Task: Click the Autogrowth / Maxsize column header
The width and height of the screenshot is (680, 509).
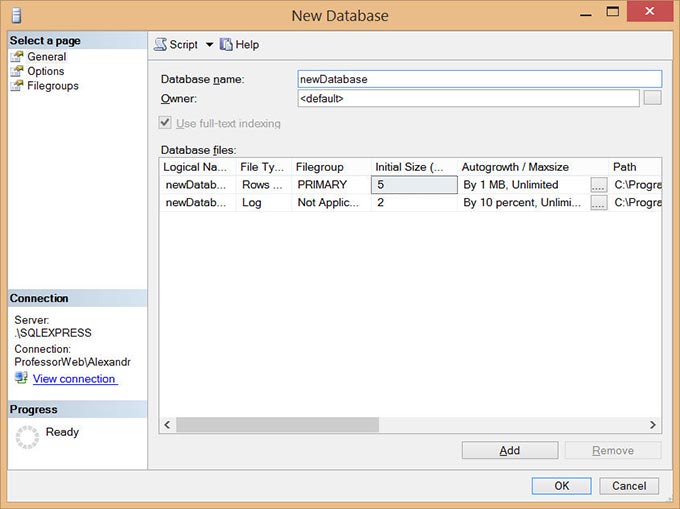Action: (533, 167)
